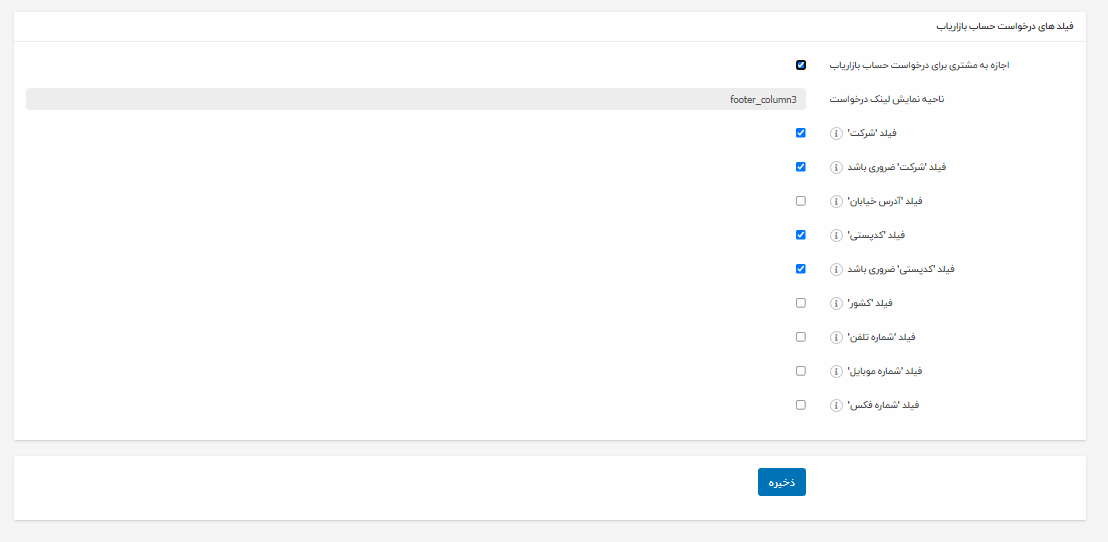
Task: Show info icon for 'شماره فکس' field
Action: 837,405
